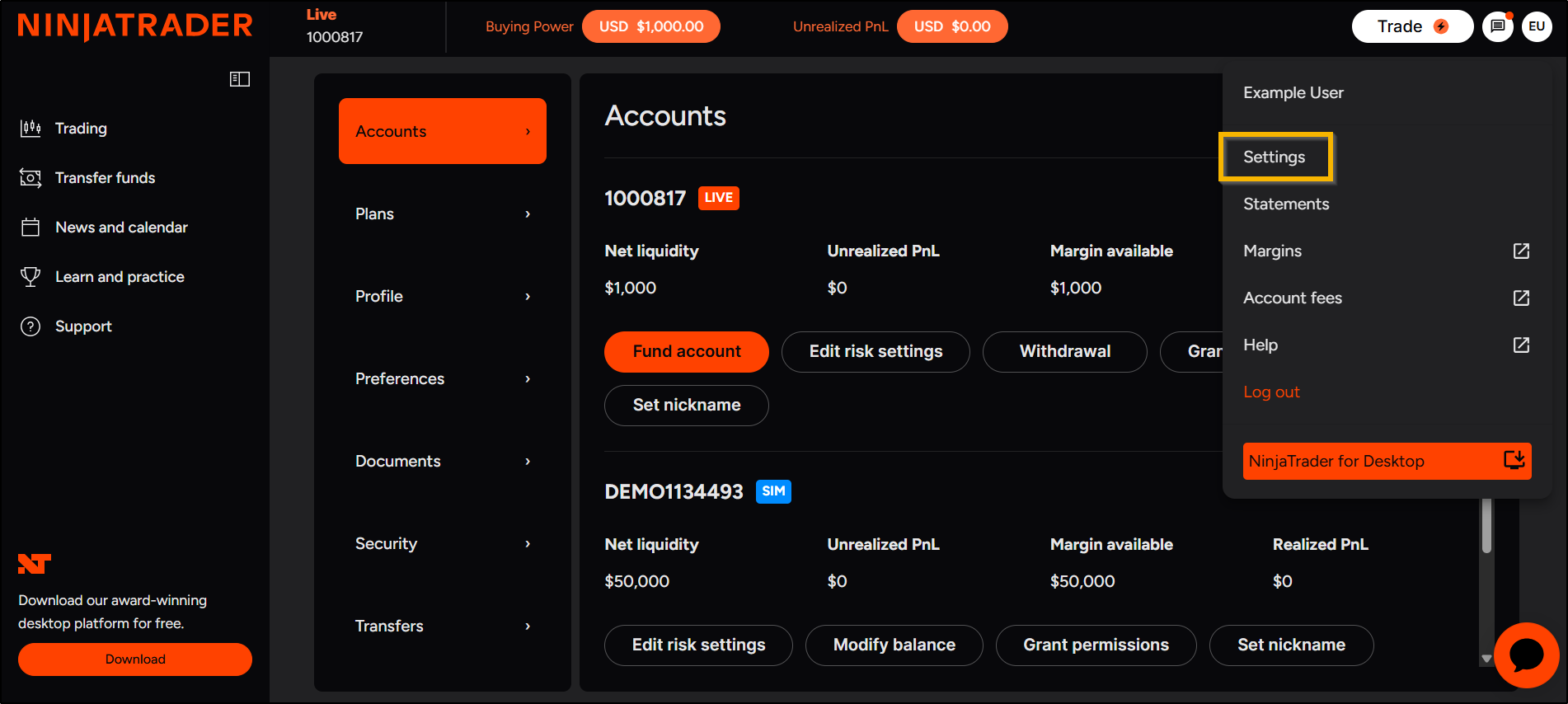
Task: Open Statements from the user menu
Action: (x=1286, y=204)
